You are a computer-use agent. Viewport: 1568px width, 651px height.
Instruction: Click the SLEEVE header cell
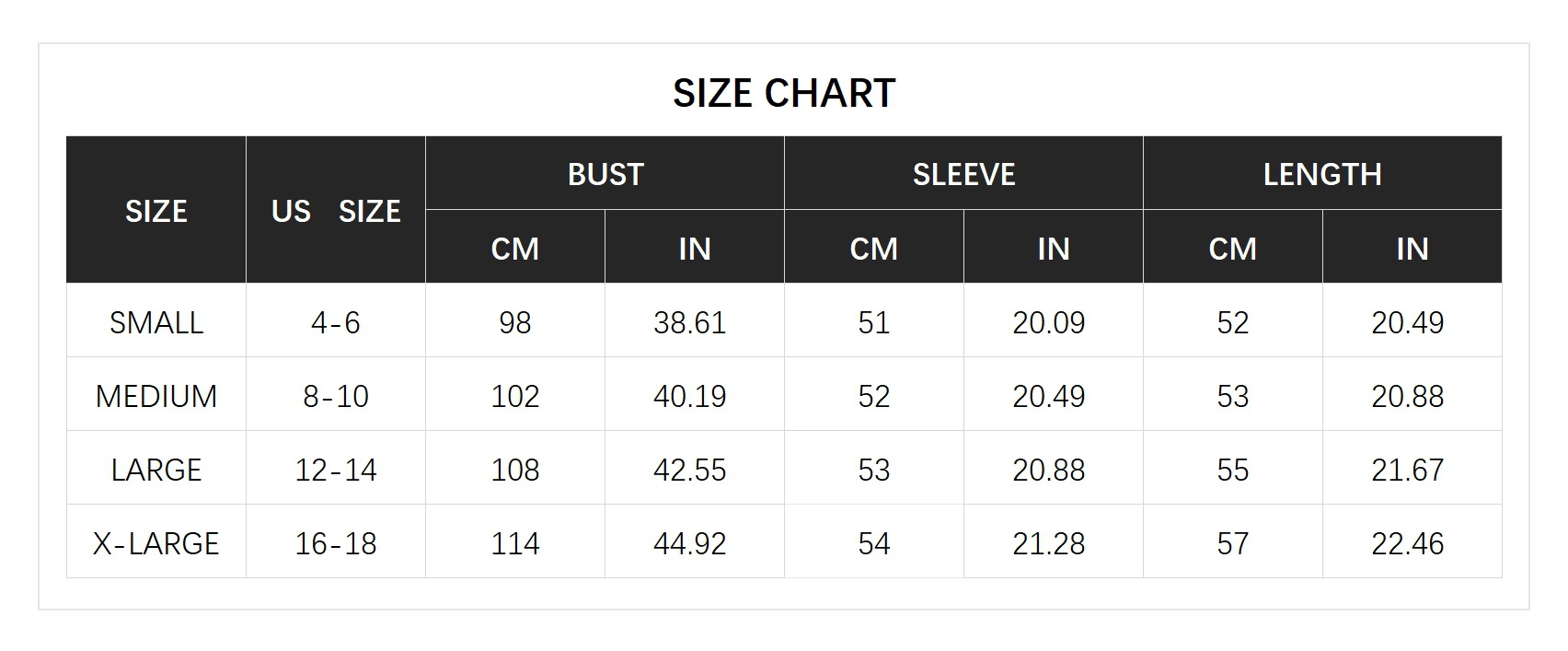pos(963,174)
